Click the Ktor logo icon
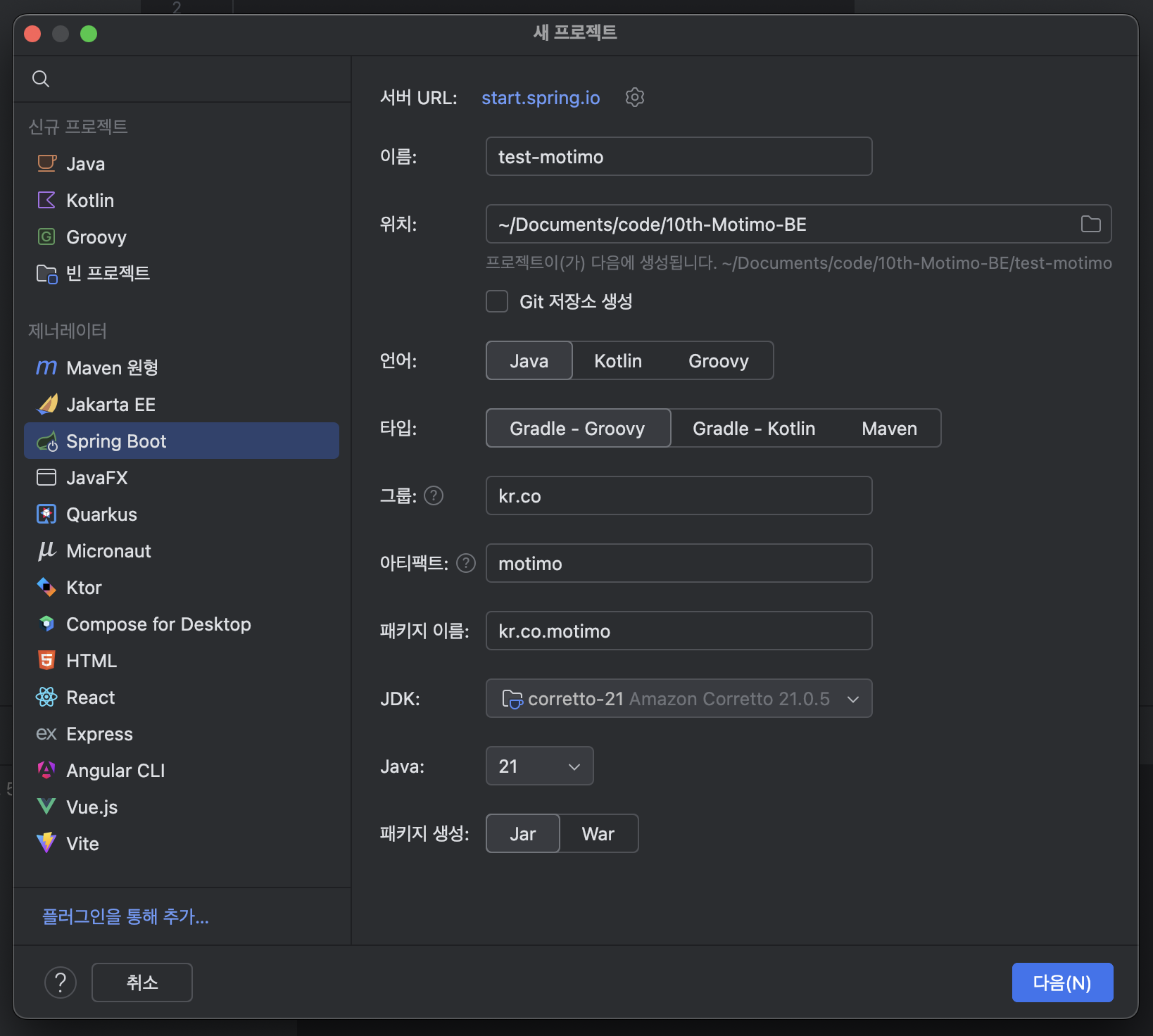 coord(46,587)
